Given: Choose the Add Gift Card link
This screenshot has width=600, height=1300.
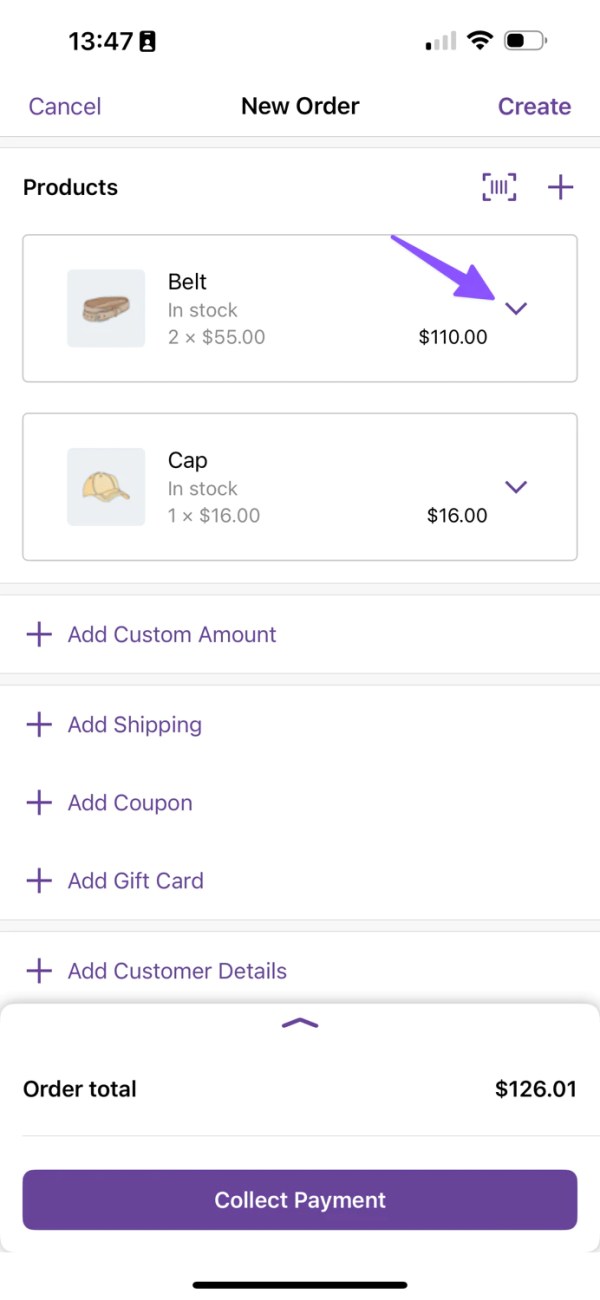Looking at the screenshot, I should [x=136, y=881].
